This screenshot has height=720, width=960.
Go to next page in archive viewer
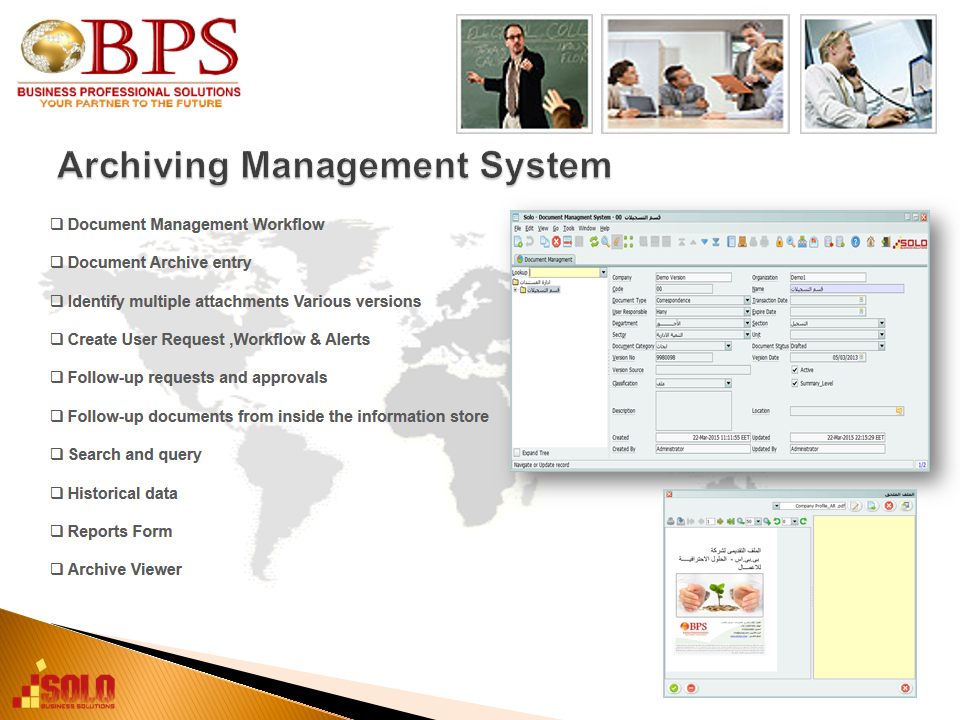(721, 521)
